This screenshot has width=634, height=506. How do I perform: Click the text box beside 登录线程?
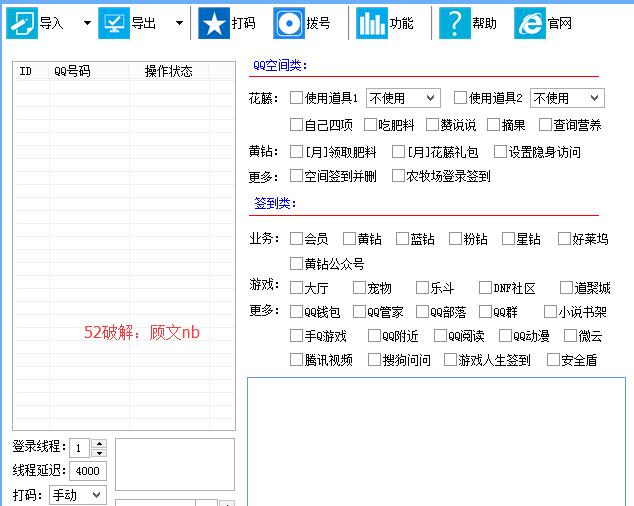(175, 464)
